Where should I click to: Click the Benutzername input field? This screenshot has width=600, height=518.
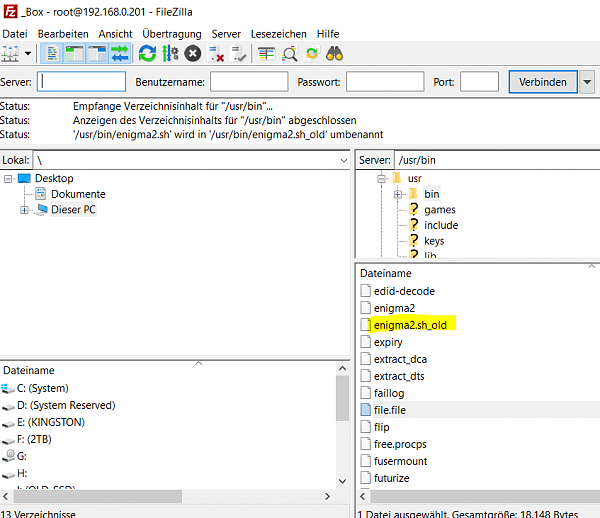249,82
